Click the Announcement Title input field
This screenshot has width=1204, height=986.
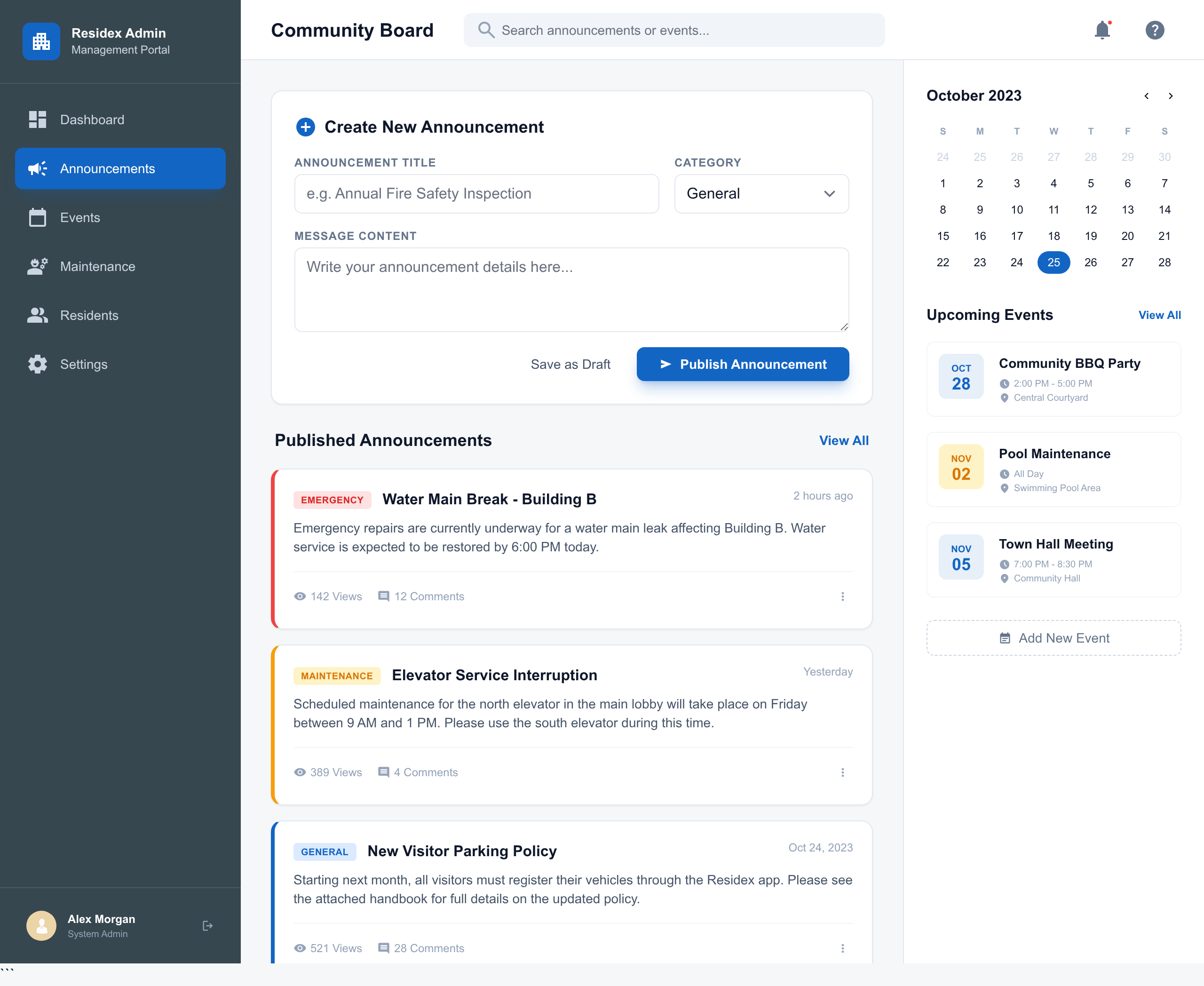pyautogui.click(x=476, y=194)
